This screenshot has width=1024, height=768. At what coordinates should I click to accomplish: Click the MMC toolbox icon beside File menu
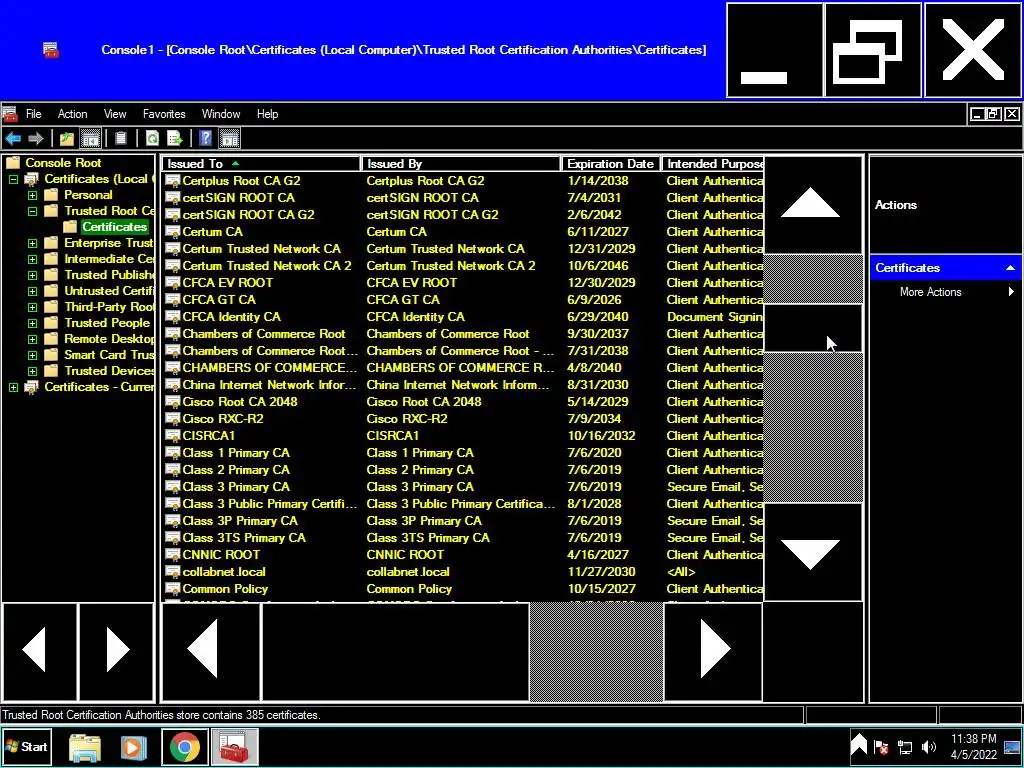point(10,114)
